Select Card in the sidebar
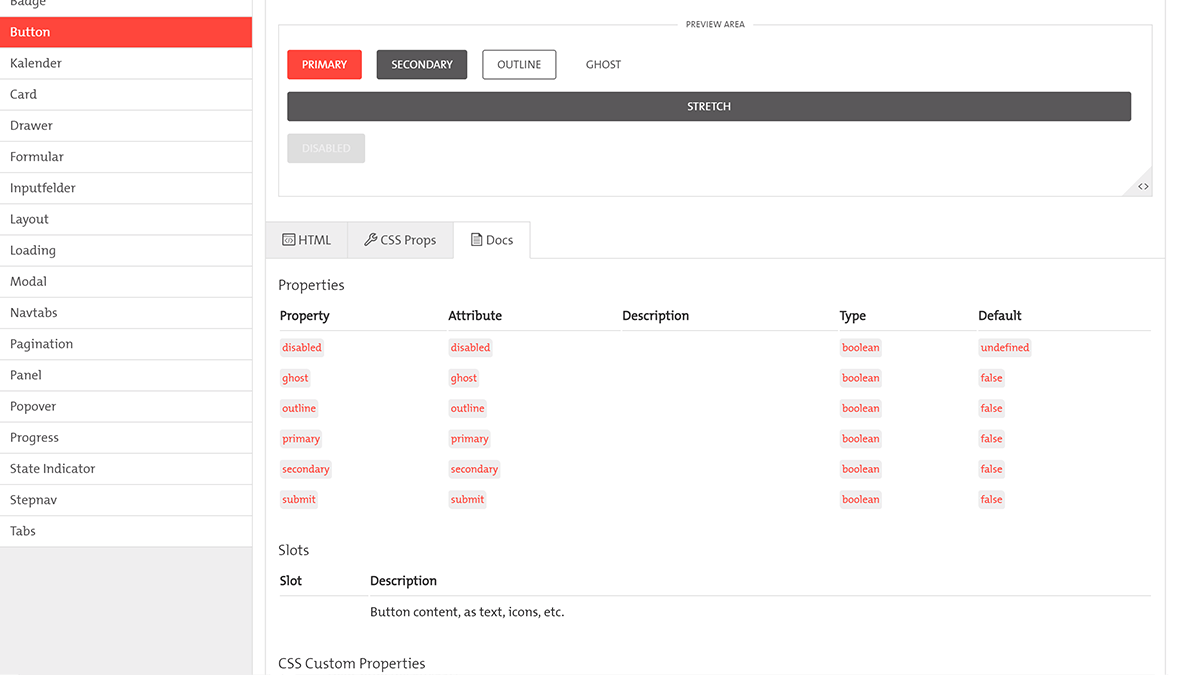This screenshot has height=675, width=1200. (23, 94)
